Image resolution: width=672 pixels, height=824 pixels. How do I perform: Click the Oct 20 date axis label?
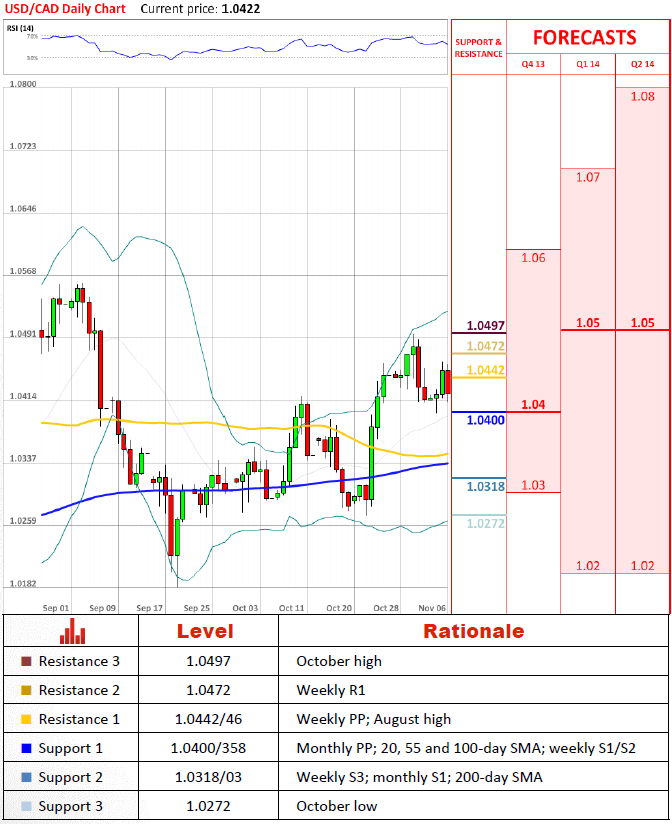[x=339, y=608]
